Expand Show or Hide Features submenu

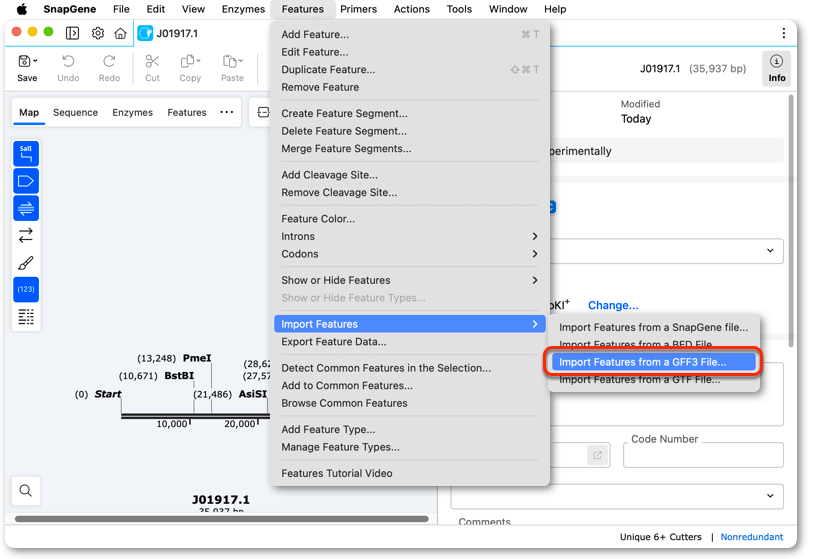pos(410,281)
